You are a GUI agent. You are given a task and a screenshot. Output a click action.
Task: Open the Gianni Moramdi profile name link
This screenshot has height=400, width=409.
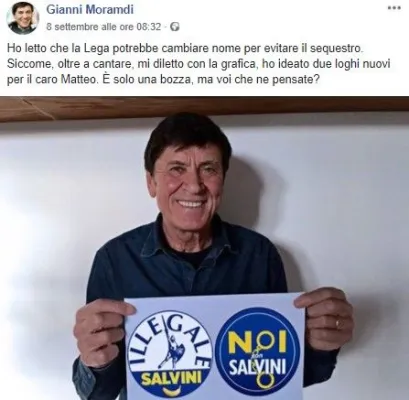[90, 9]
